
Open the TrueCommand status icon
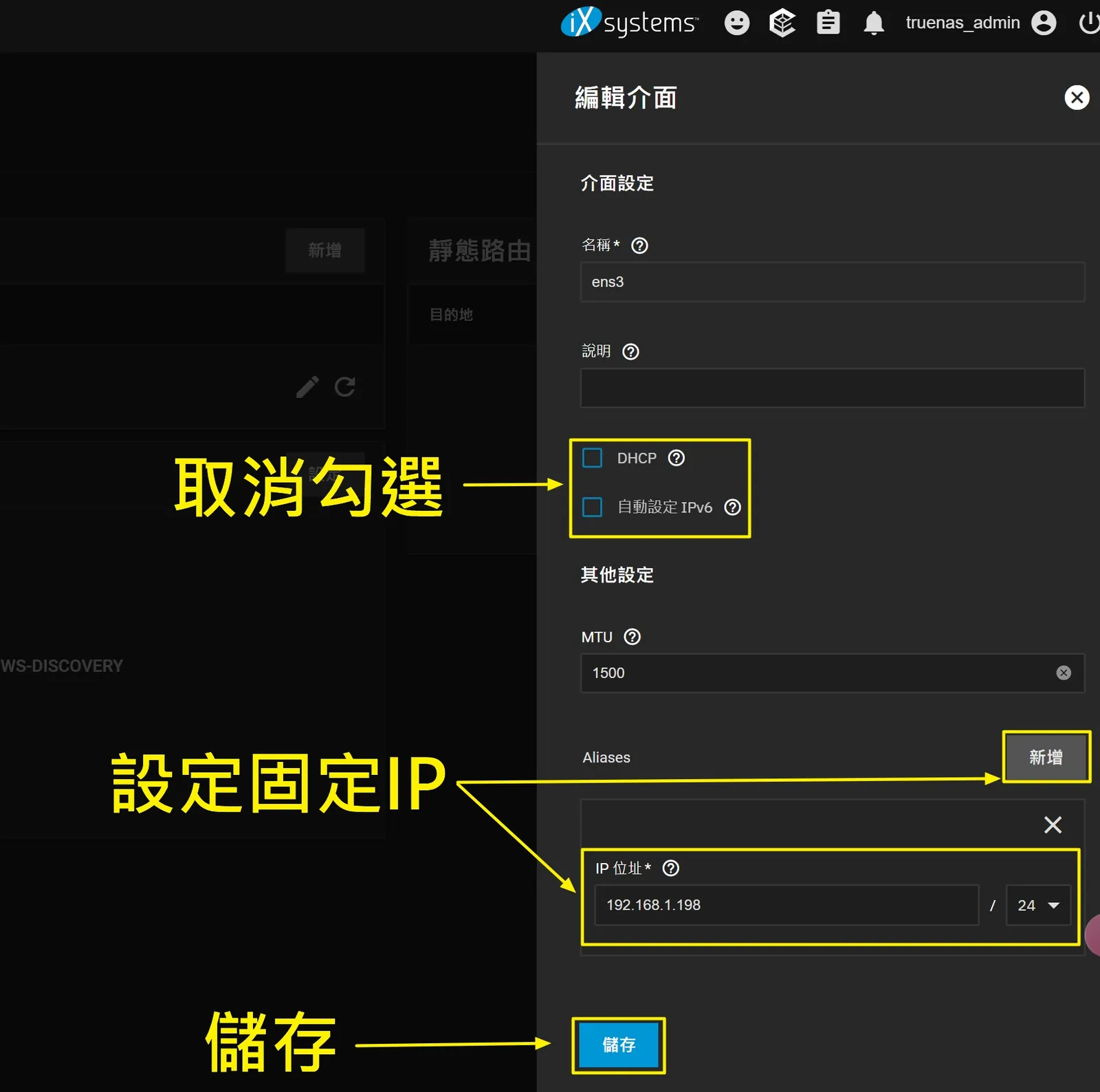[782, 23]
